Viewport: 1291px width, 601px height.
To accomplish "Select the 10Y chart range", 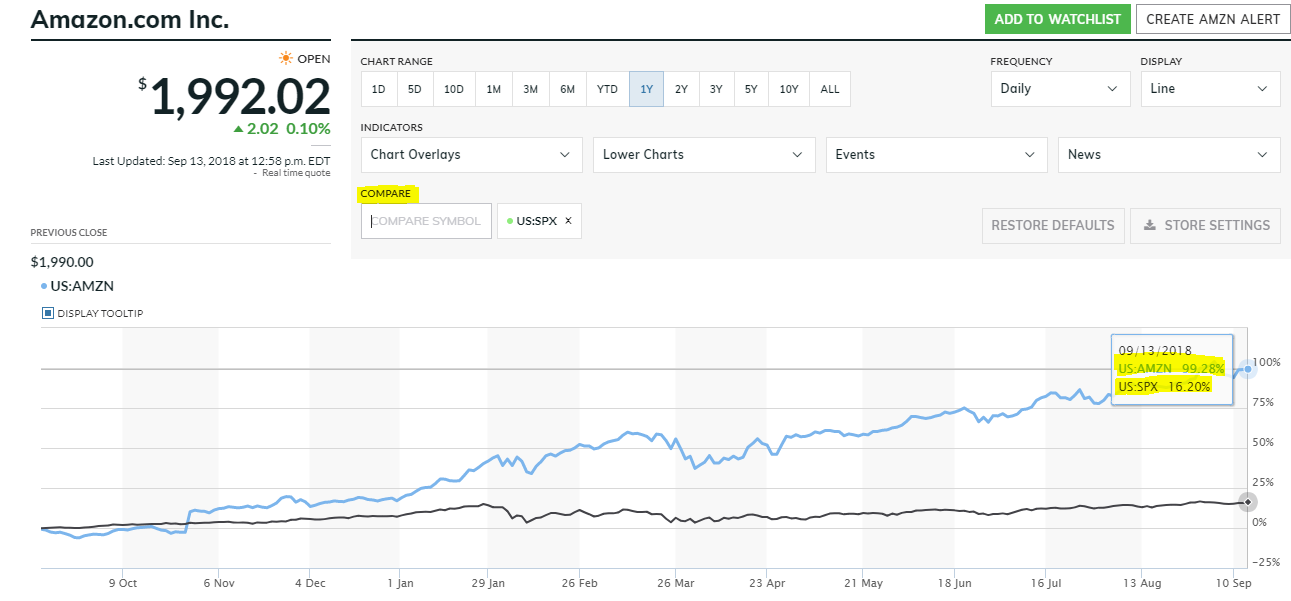I will [x=789, y=89].
